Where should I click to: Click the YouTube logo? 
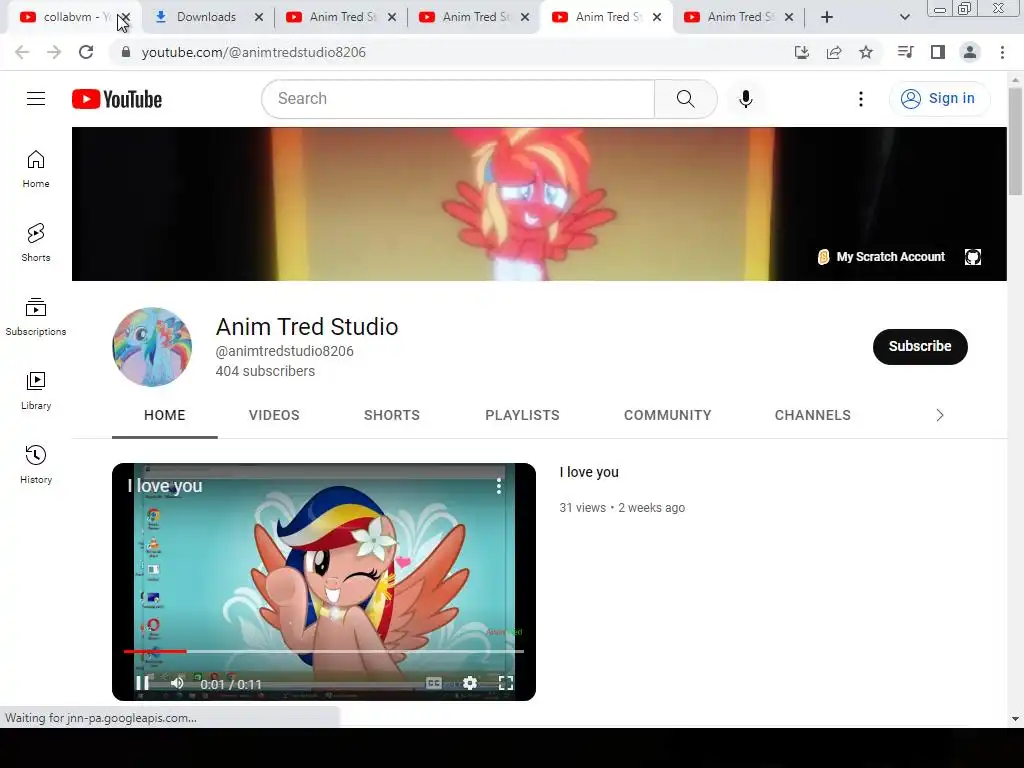point(117,99)
